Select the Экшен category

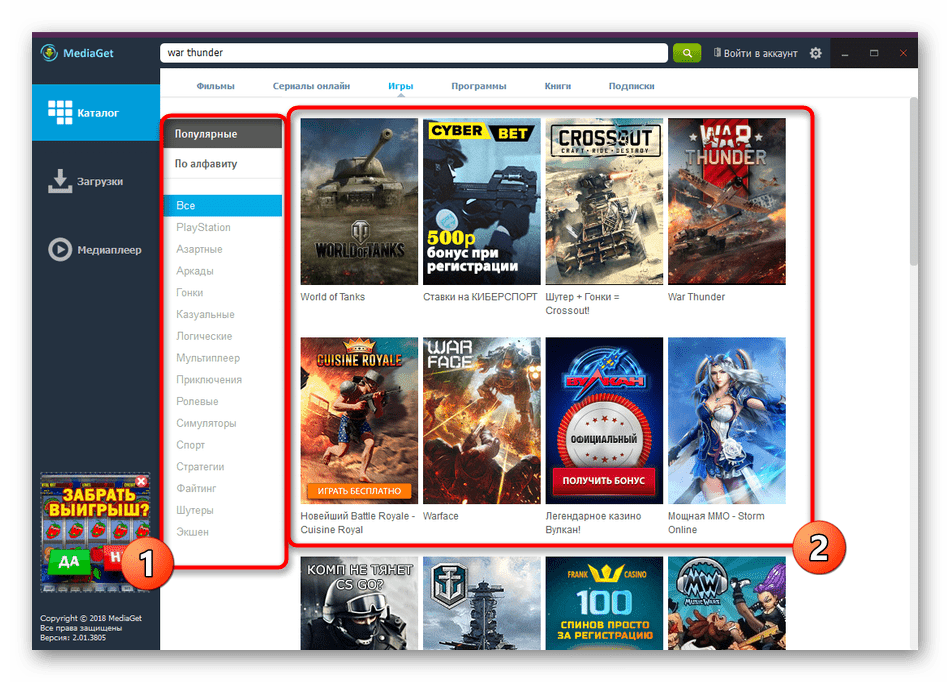pyautogui.click(x=192, y=532)
